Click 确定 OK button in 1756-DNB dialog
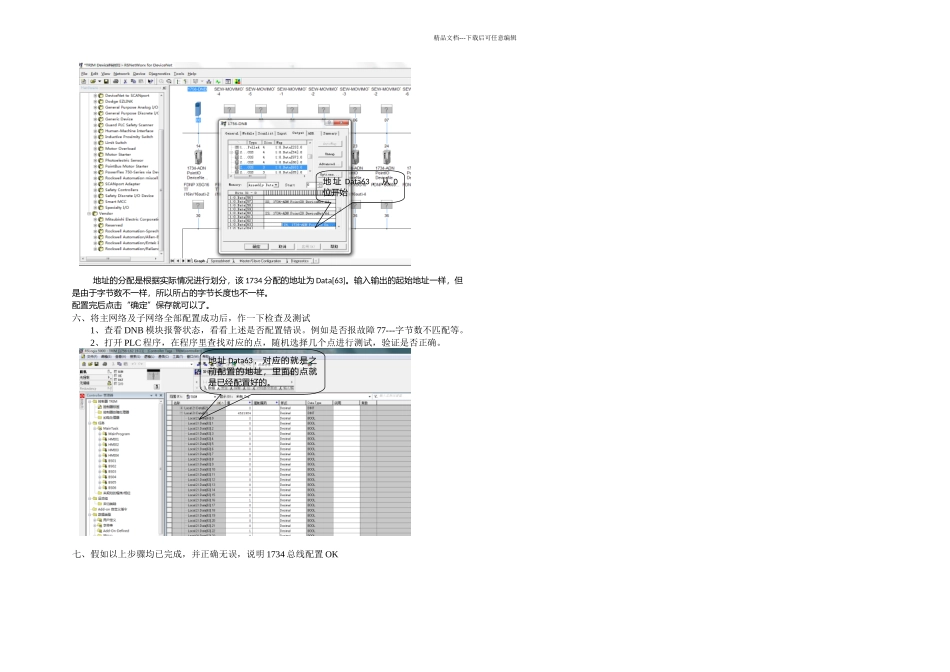Screen dimensions: 950x672 256,247
